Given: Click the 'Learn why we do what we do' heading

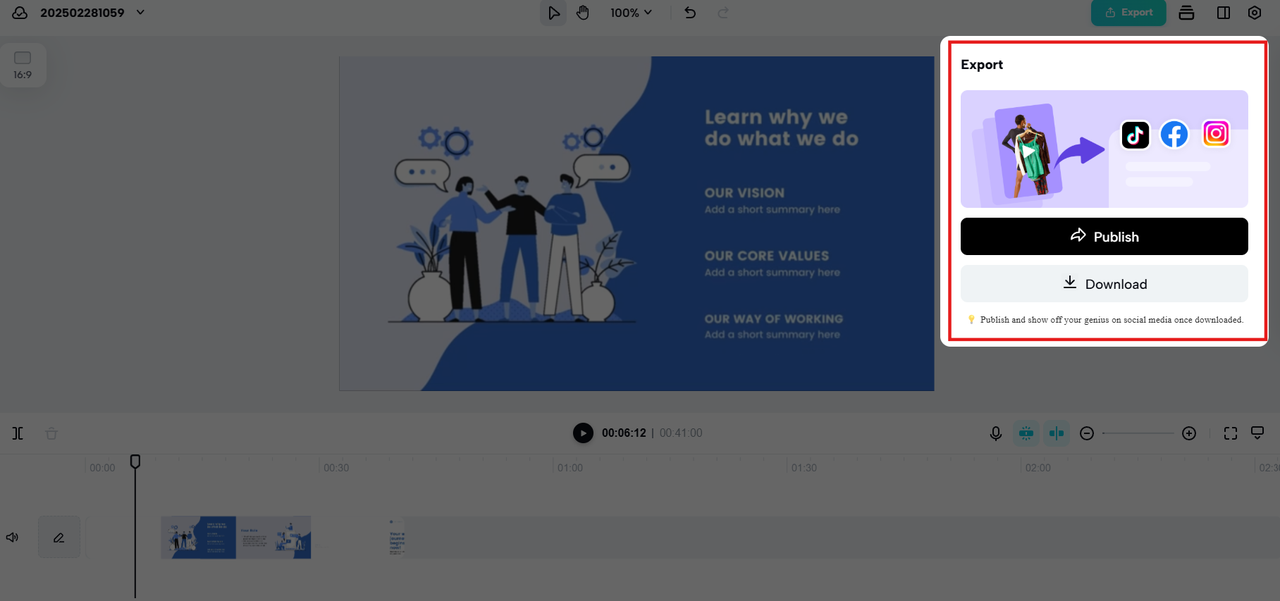Looking at the screenshot, I should pos(781,128).
